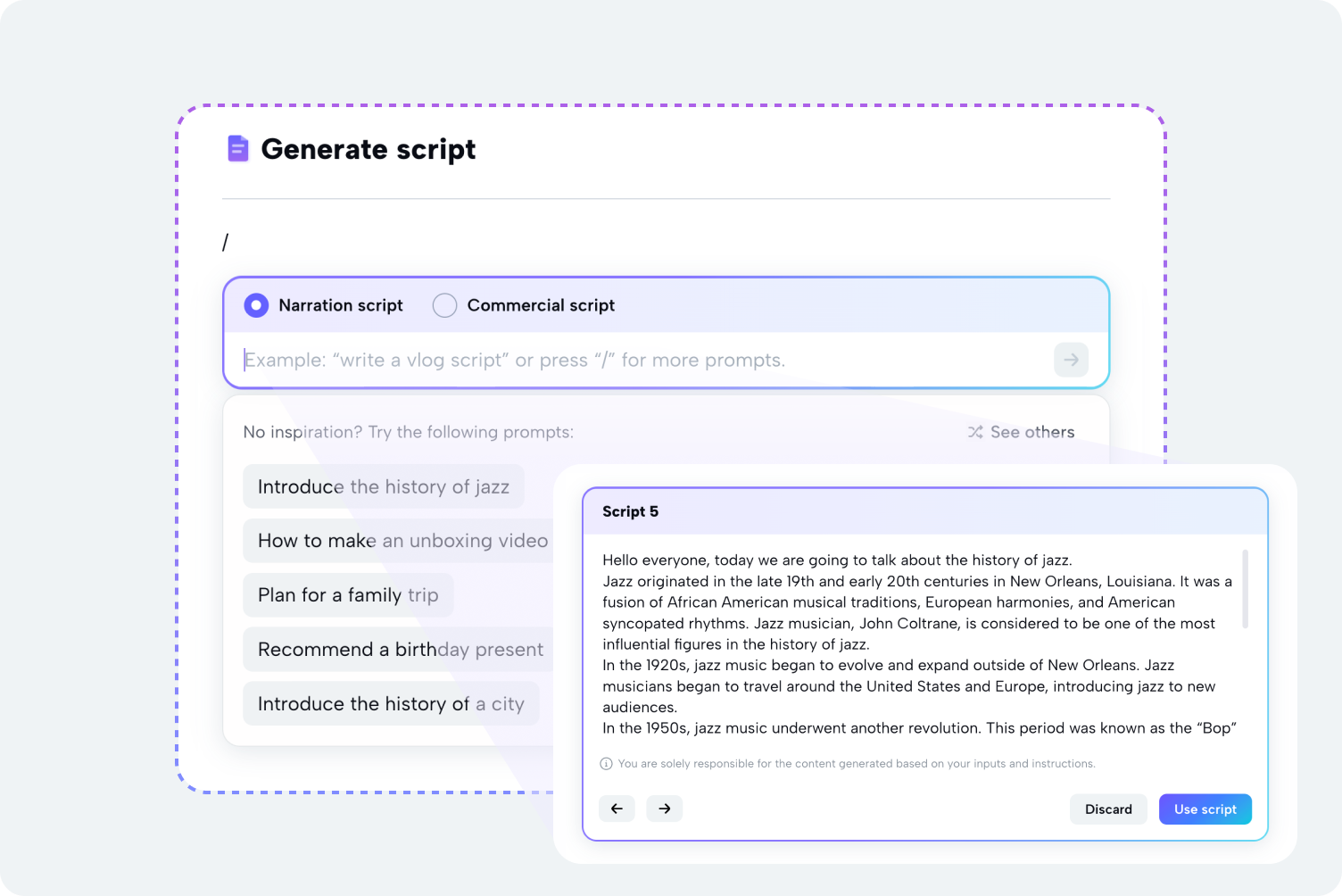
Task: Click the info icon beside disclaimer
Action: pyautogui.click(x=607, y=764)
